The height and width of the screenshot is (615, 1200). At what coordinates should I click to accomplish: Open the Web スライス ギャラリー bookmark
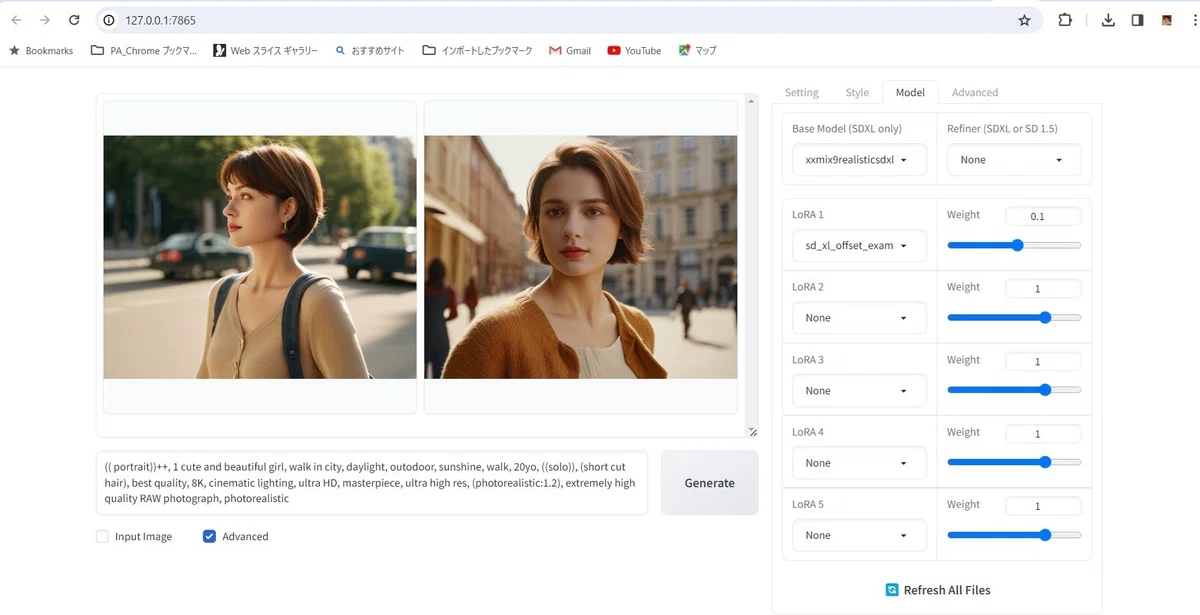click(265, 50)
